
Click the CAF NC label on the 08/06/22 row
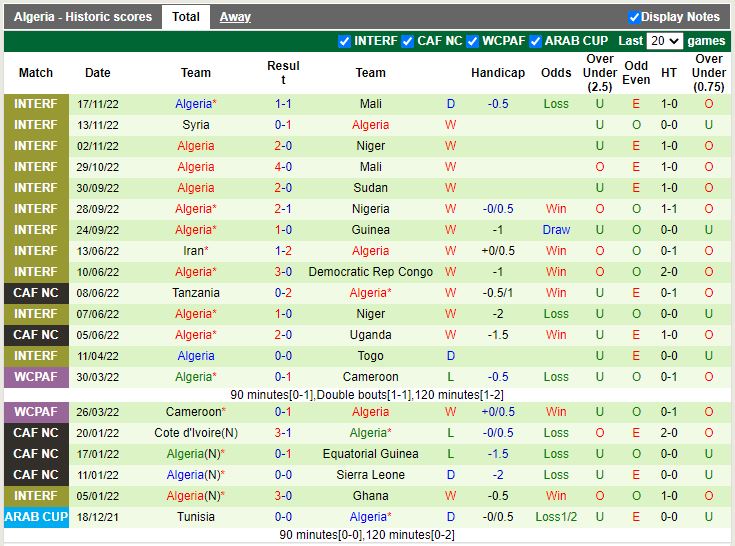coord(36,293)
